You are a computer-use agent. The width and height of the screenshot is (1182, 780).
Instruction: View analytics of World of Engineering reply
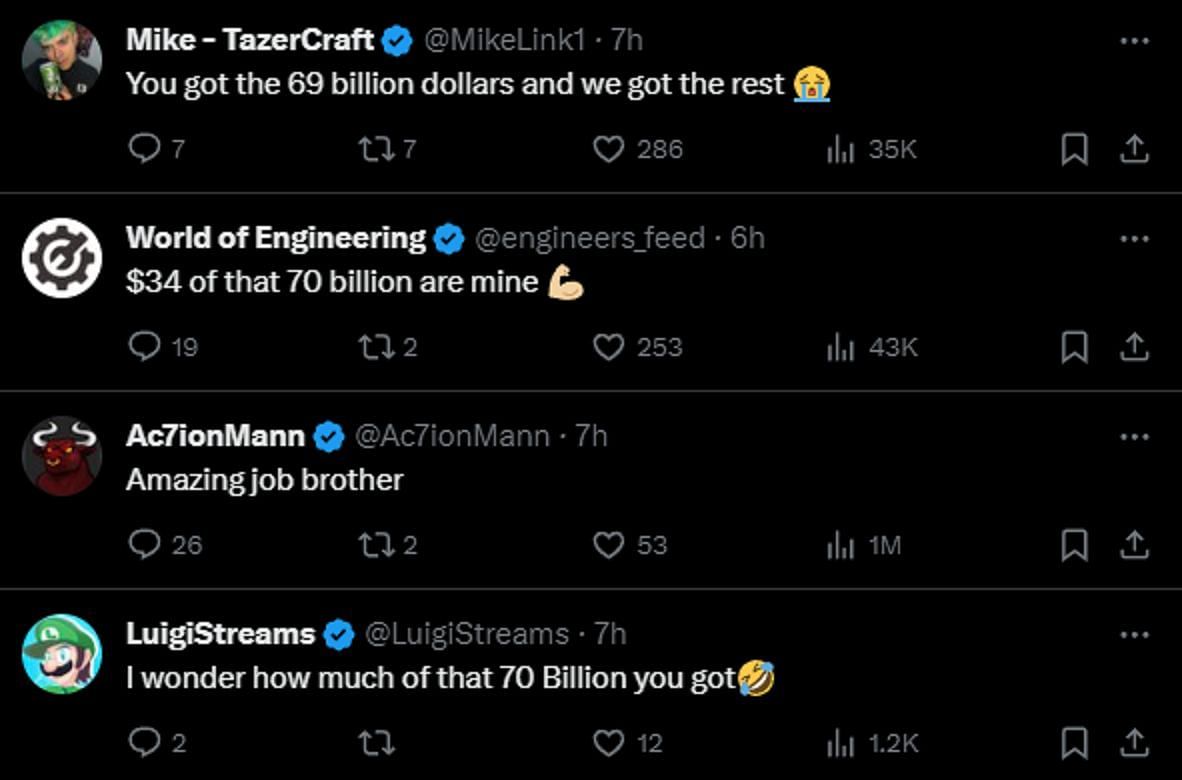click(x=840, y=347)
